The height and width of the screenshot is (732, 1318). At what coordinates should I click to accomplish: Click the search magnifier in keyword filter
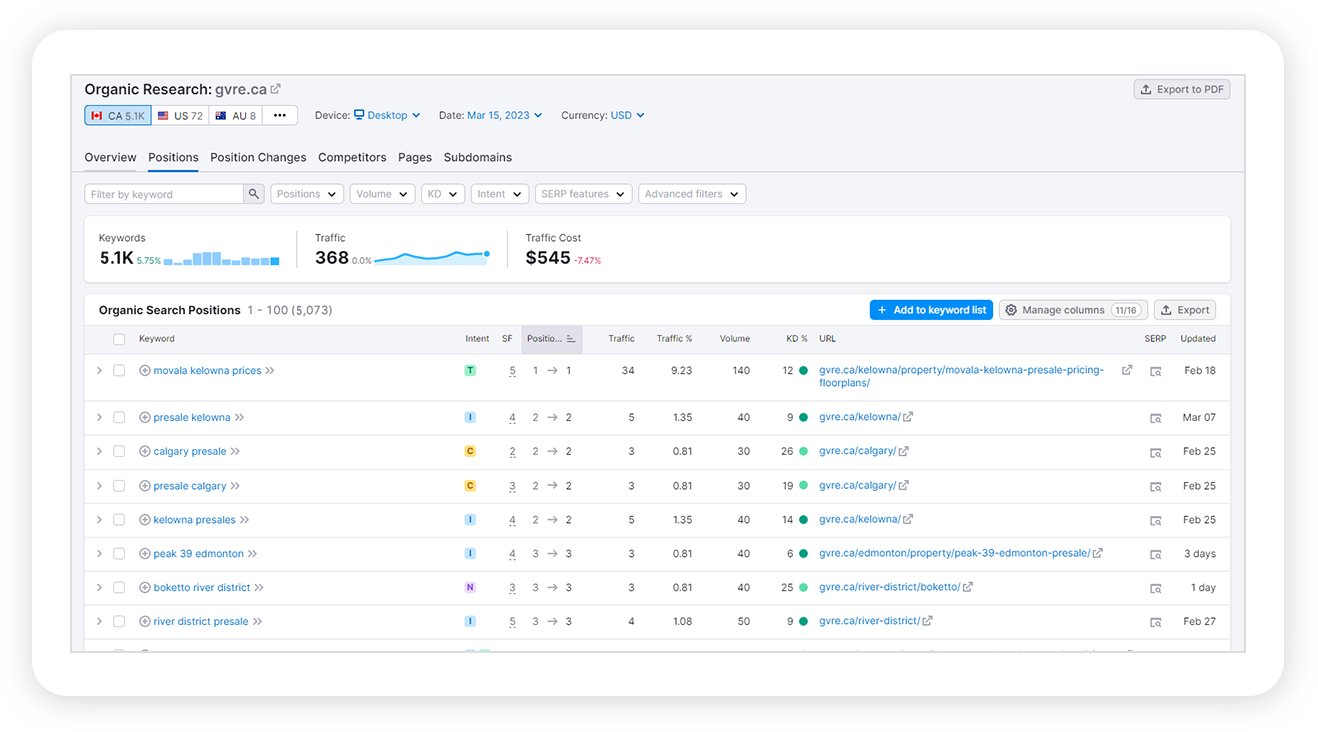[x=254, y=194]
